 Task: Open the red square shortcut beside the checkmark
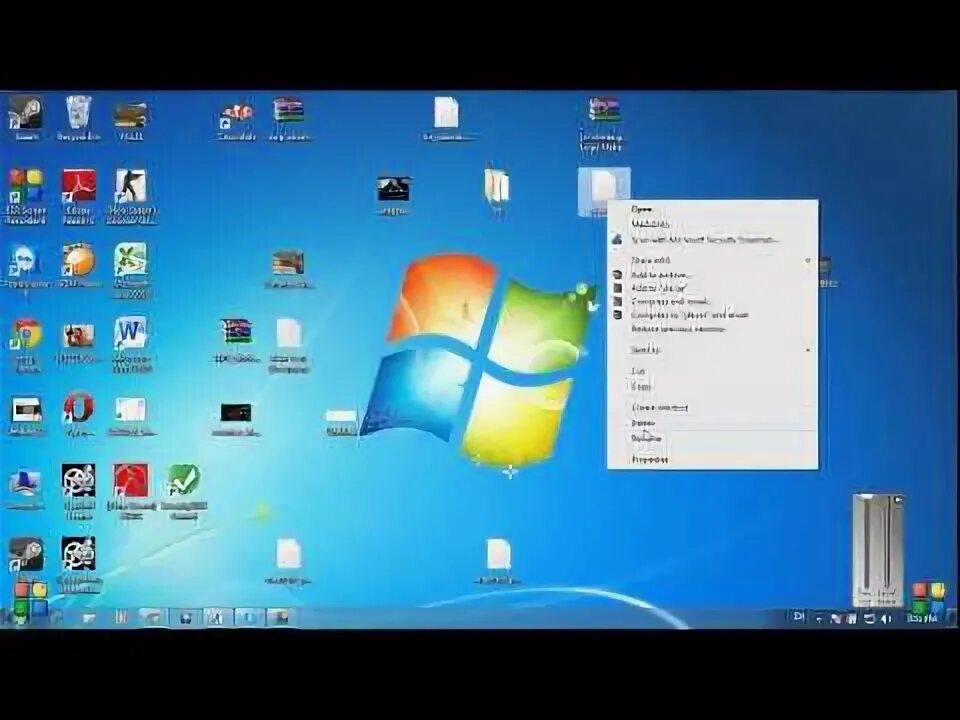tap(131, 490)
